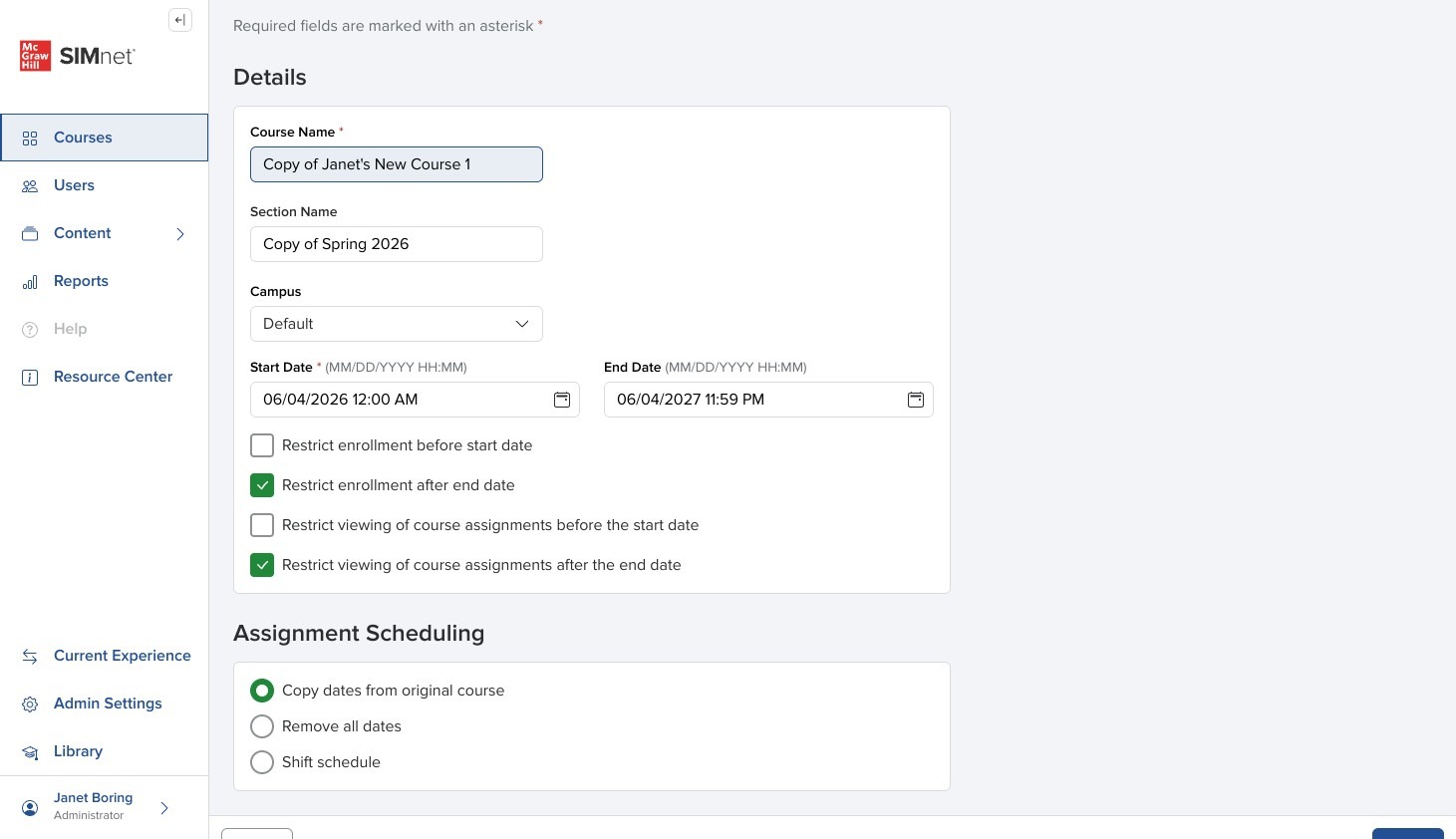Expand the Content submenu chevron

click(x=180, y=234)
